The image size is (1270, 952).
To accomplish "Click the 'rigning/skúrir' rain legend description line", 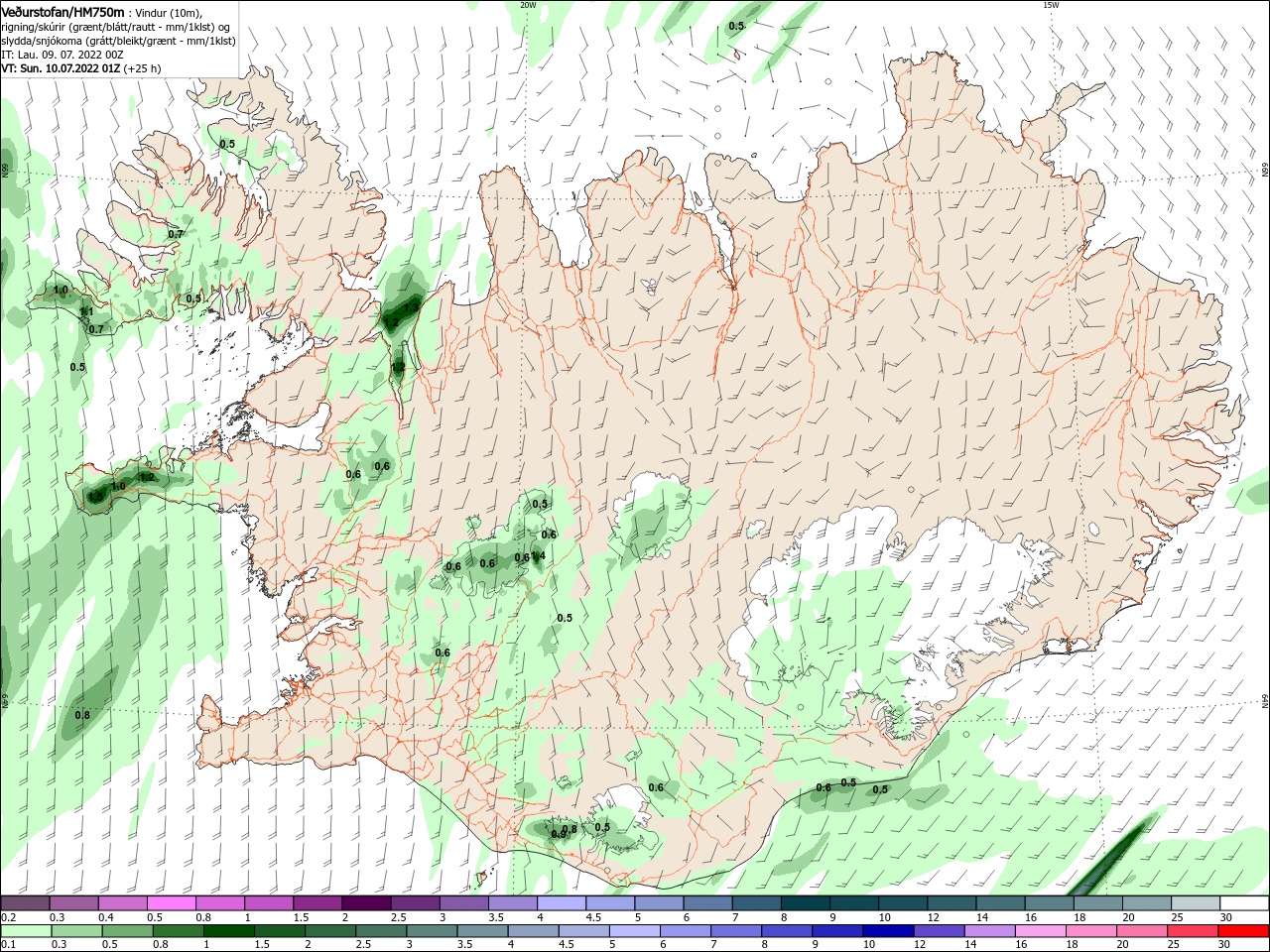I will [116, 27].
